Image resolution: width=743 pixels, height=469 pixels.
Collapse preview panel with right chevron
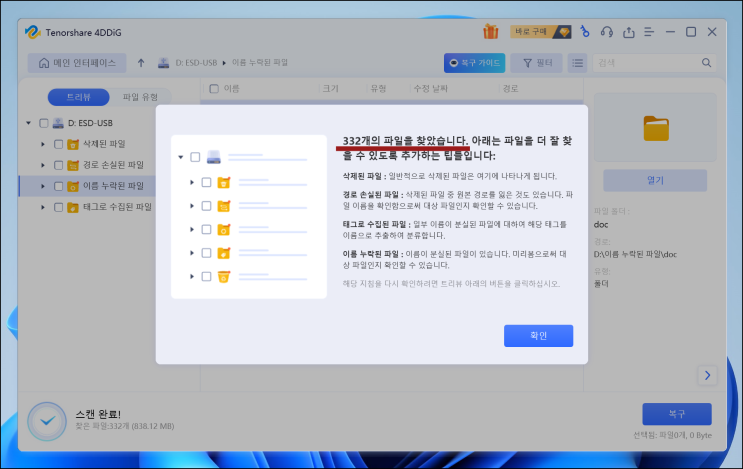707,375
